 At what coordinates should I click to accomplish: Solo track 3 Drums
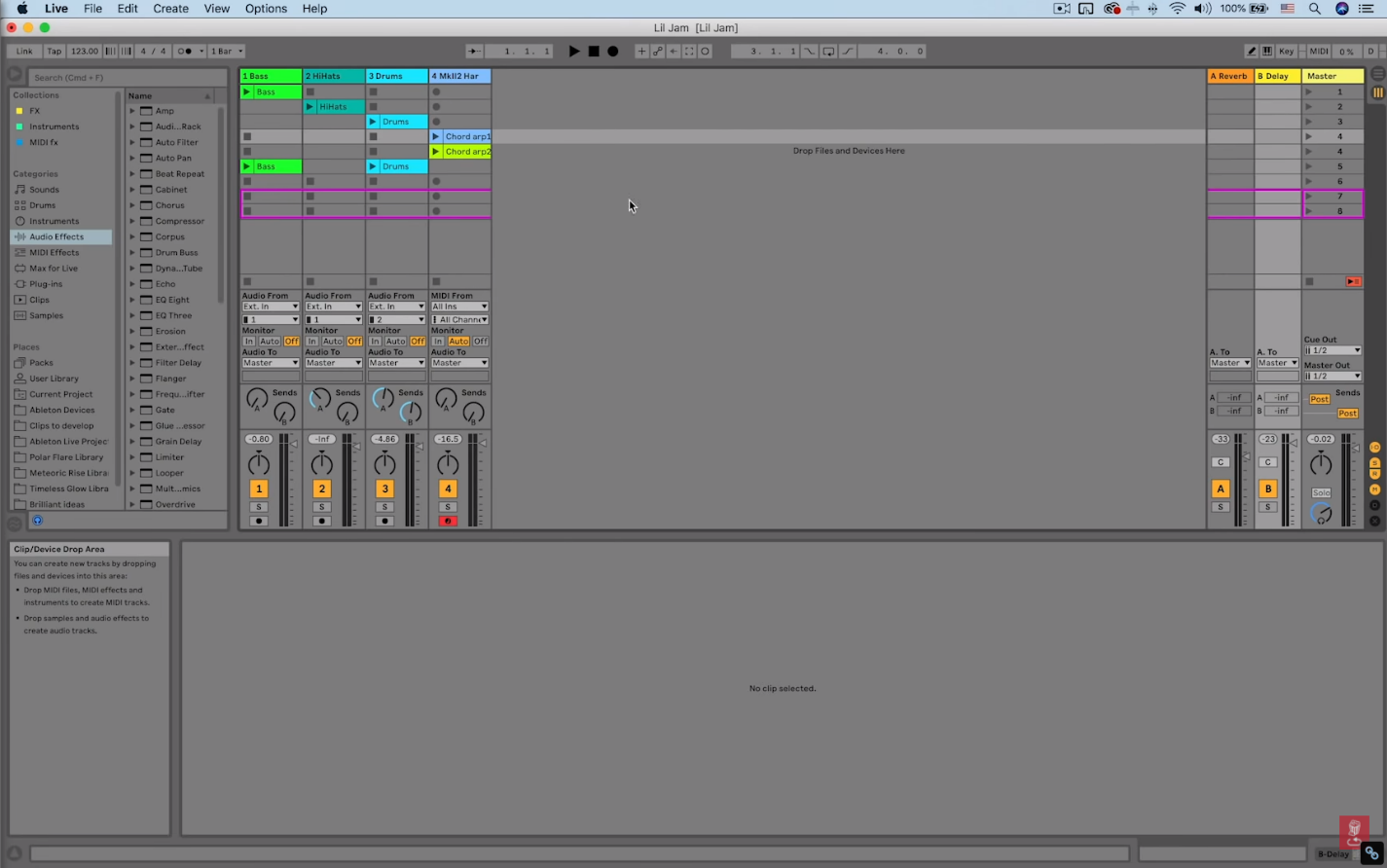384,507
